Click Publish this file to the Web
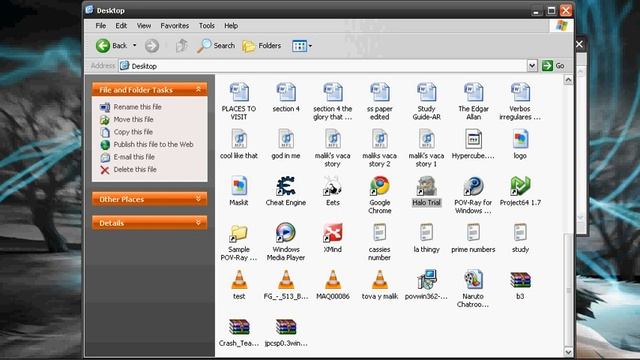 point(153,144)
